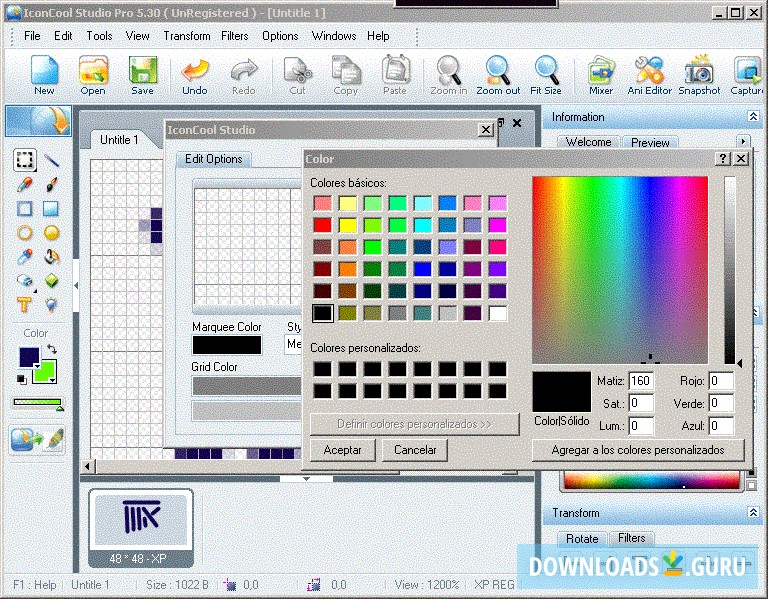The width and height of the screenshot is (768, 599).
Task: Click the dark blue foreground color
Action: coord(29,357)
